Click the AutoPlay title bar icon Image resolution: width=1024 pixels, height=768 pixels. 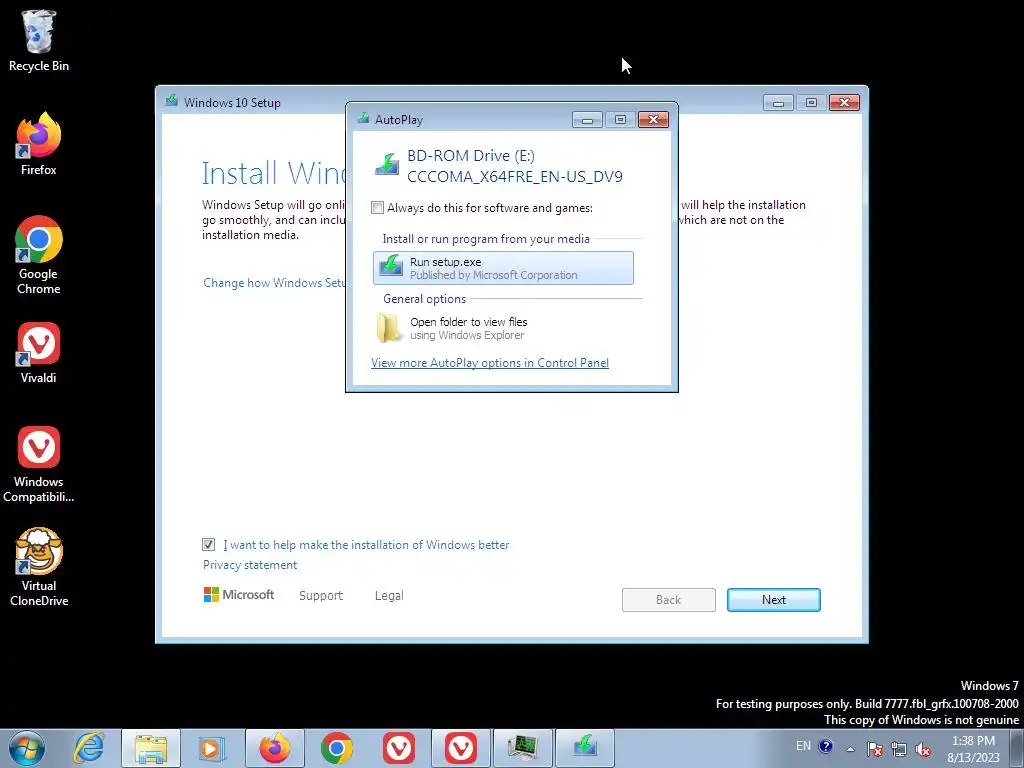[x=363, y=119]
